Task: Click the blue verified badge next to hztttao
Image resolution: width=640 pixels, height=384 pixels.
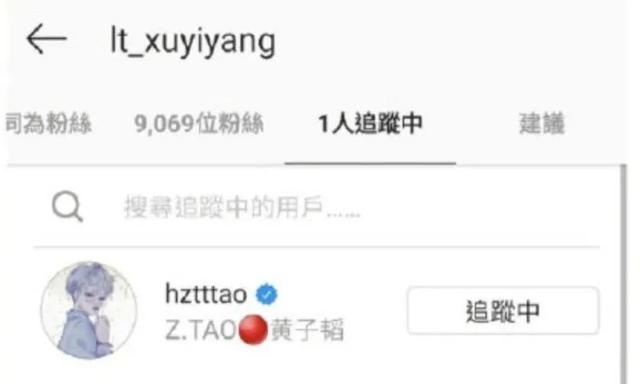Action: click(x=267, y=294)
